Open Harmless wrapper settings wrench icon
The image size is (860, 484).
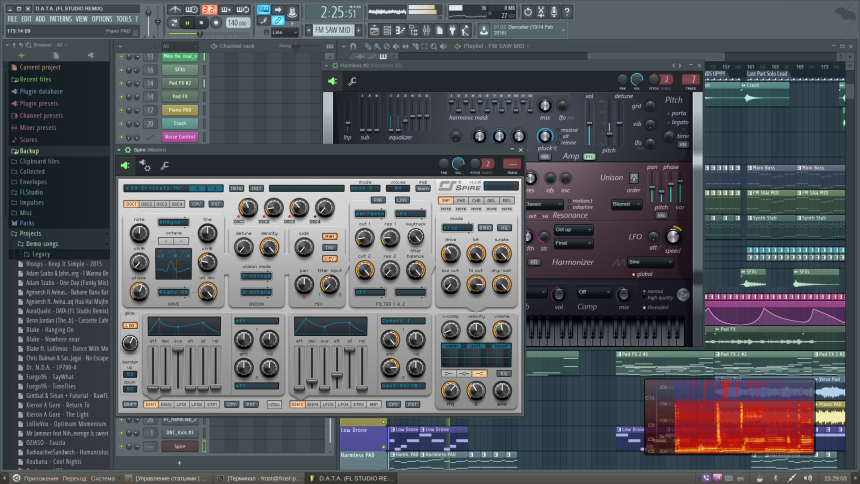click(x=352, y=81)
